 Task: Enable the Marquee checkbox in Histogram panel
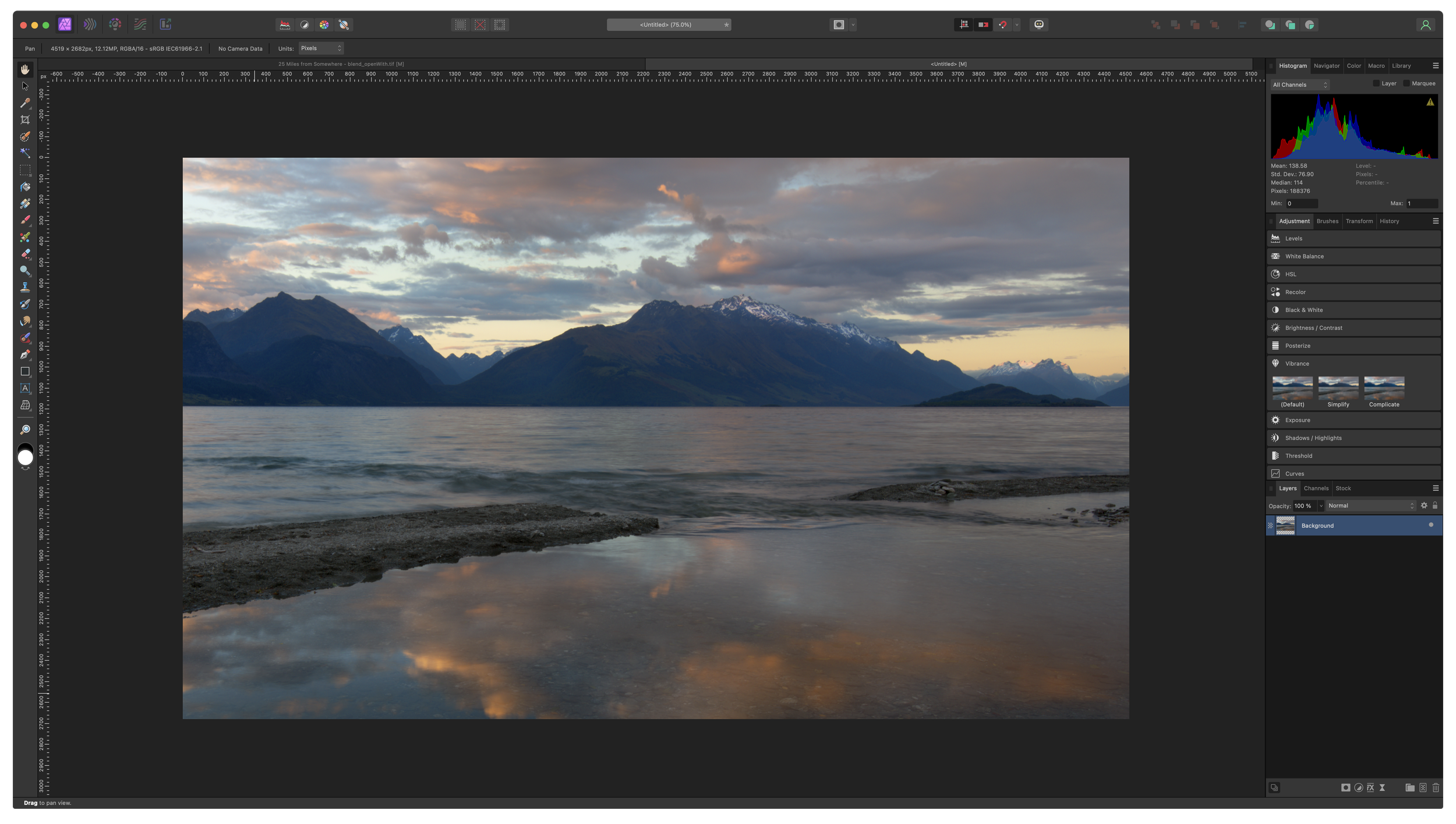1408,83
